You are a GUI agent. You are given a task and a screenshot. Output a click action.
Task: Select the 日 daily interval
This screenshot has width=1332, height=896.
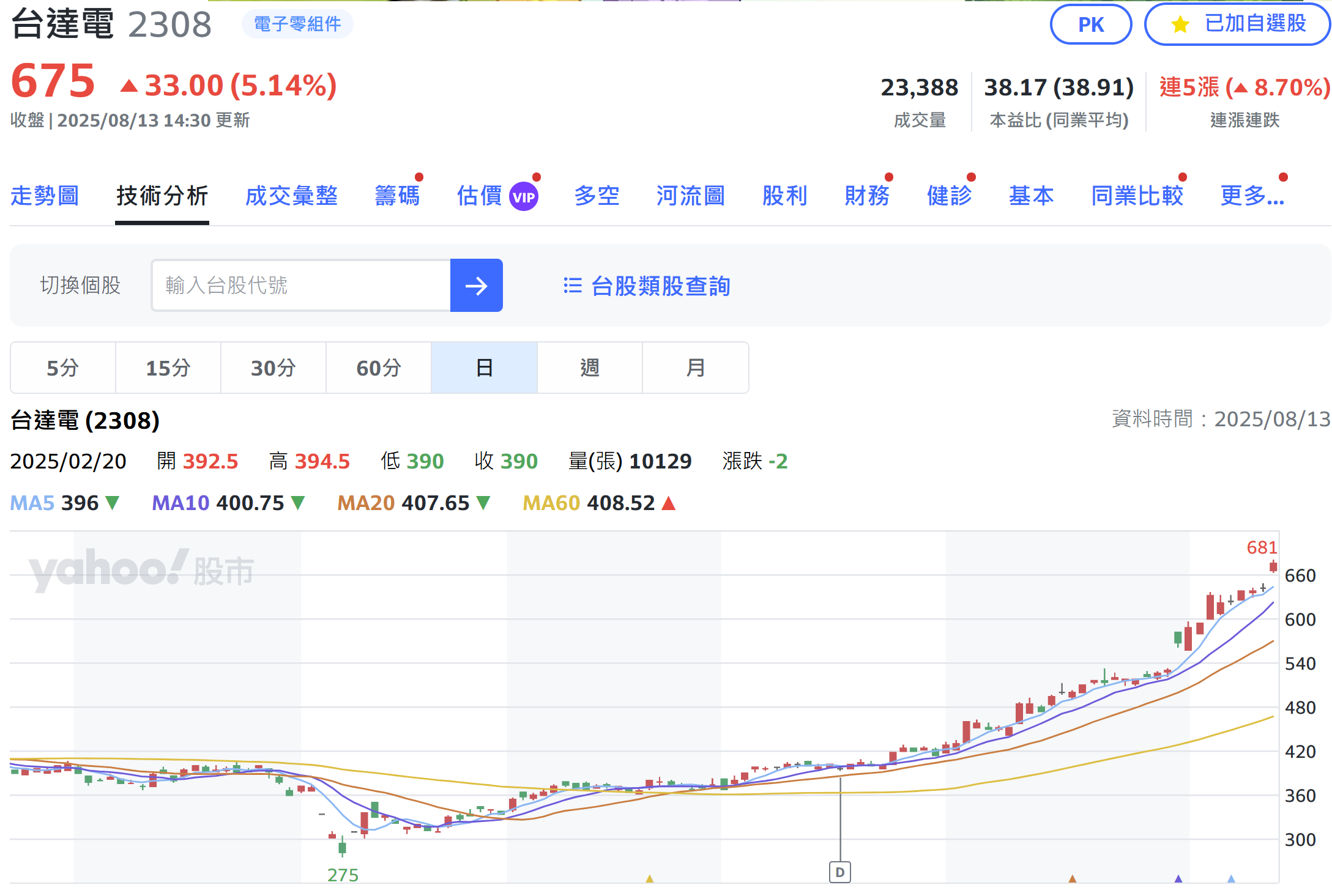pos(484,368)
